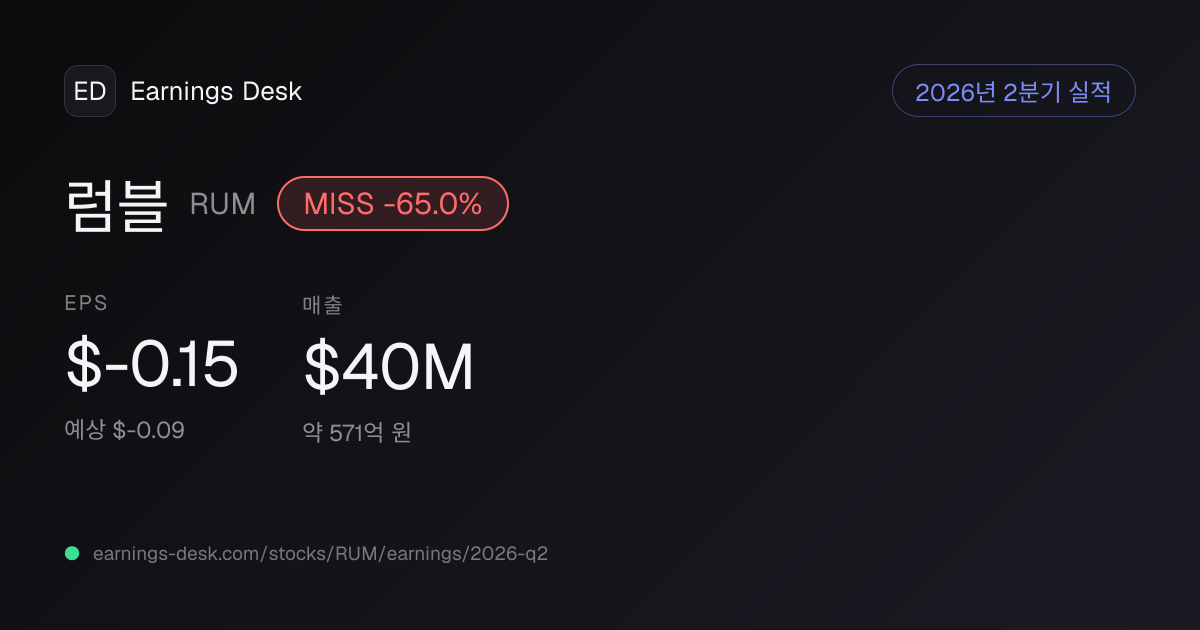Click the ED letters inside the logo square
The width and height of the screenshot is (1200, 630).
click(x=90, y=91)
